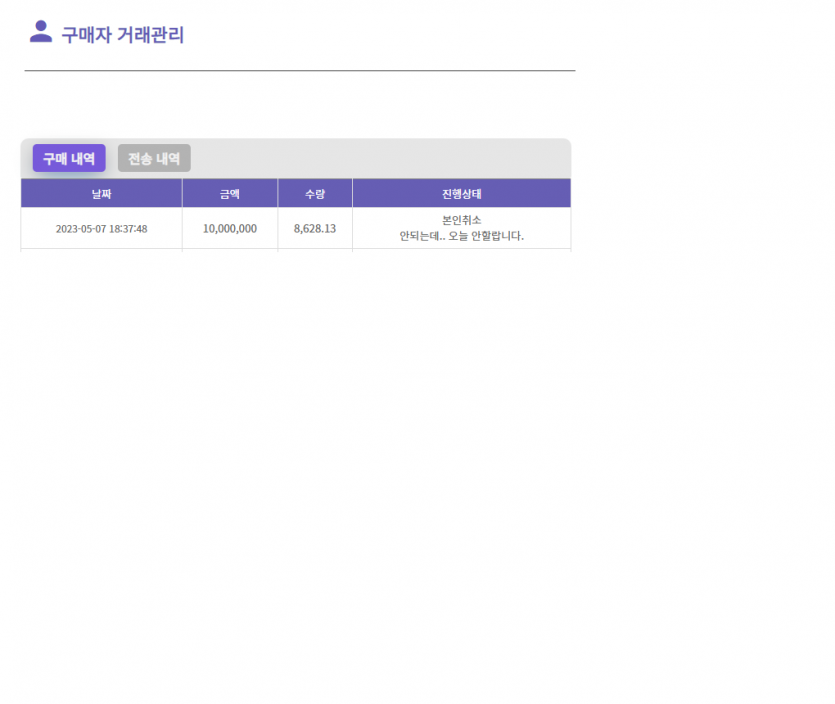The image size is (835, 704).
Task: Click the 날짜 column header
Action: click(x=101, y=194)
